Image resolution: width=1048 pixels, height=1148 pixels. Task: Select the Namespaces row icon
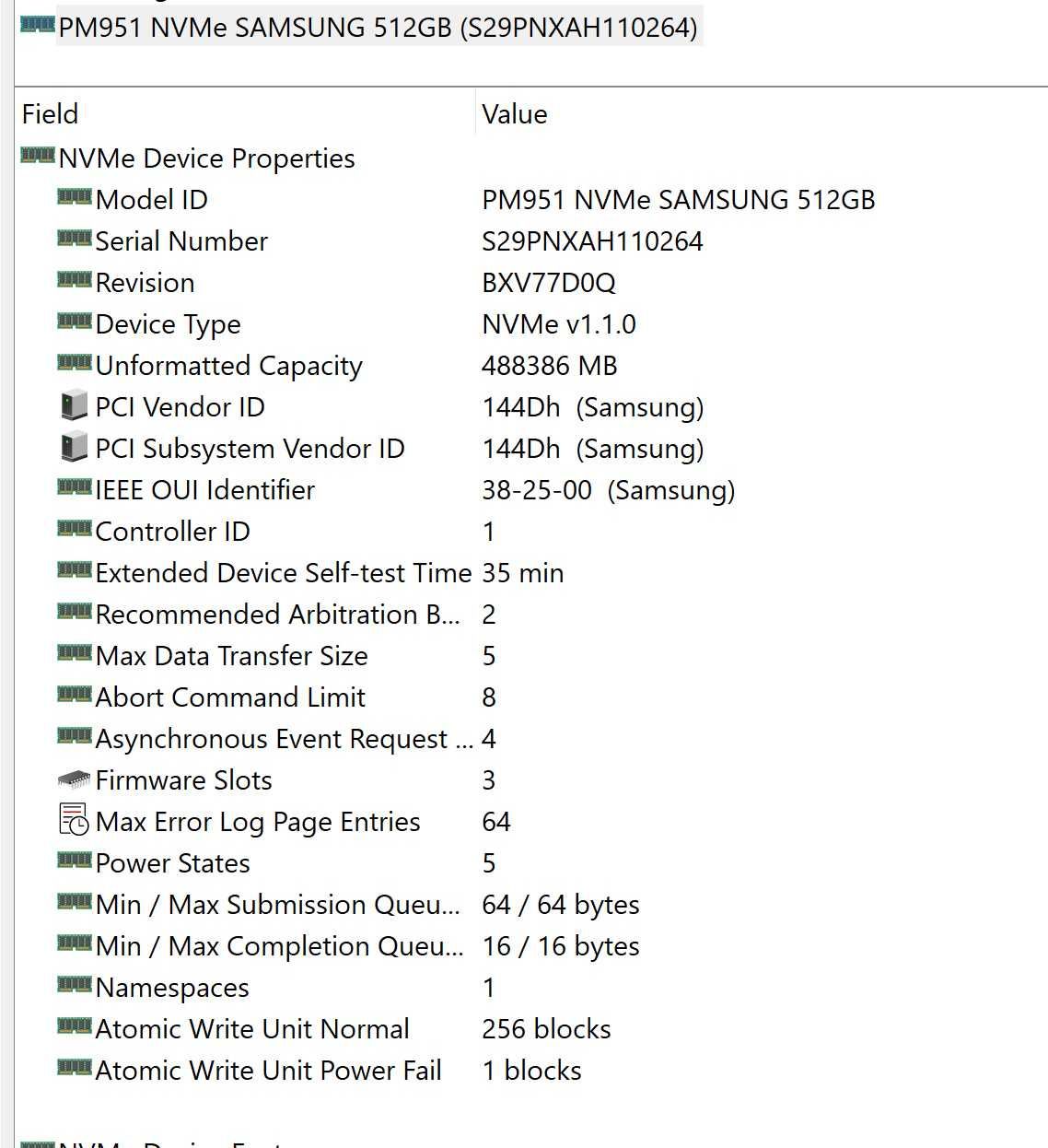tap(75, 985)
